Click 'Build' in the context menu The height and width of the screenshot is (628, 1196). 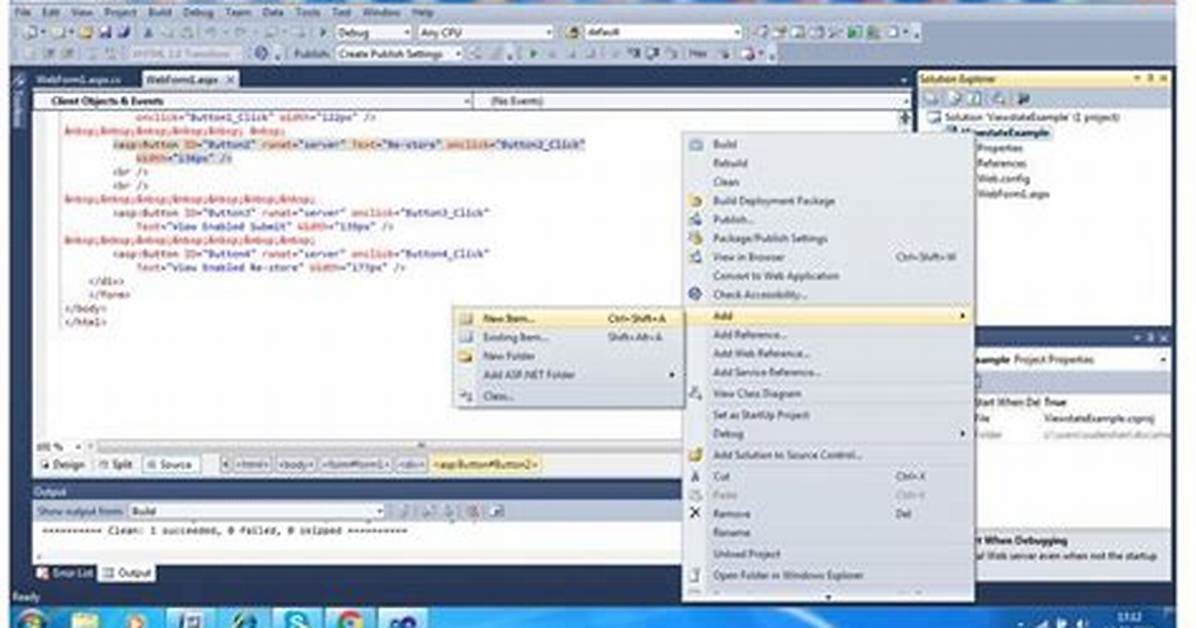[828, 144]
